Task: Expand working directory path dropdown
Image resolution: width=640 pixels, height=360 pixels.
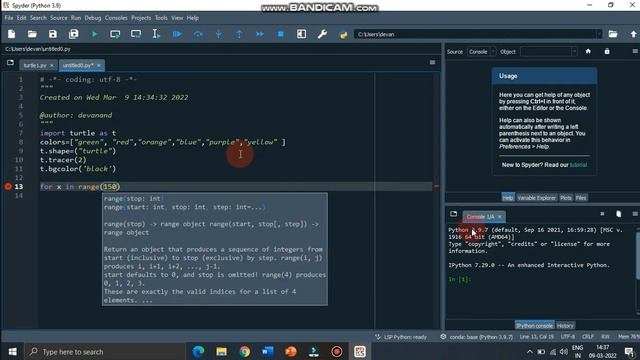Action: [x=599, y=34]
